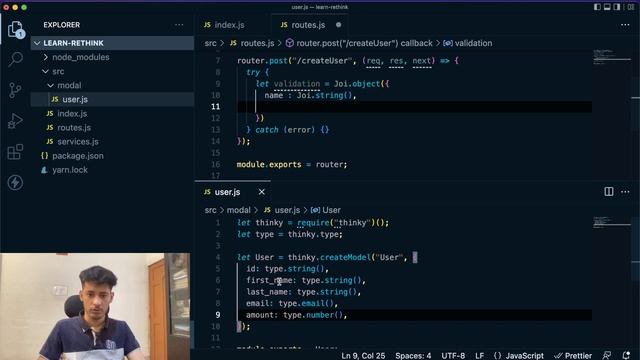
Task: Click 'name : Joi.string(),' line
Action: click(x=310, y=96)
